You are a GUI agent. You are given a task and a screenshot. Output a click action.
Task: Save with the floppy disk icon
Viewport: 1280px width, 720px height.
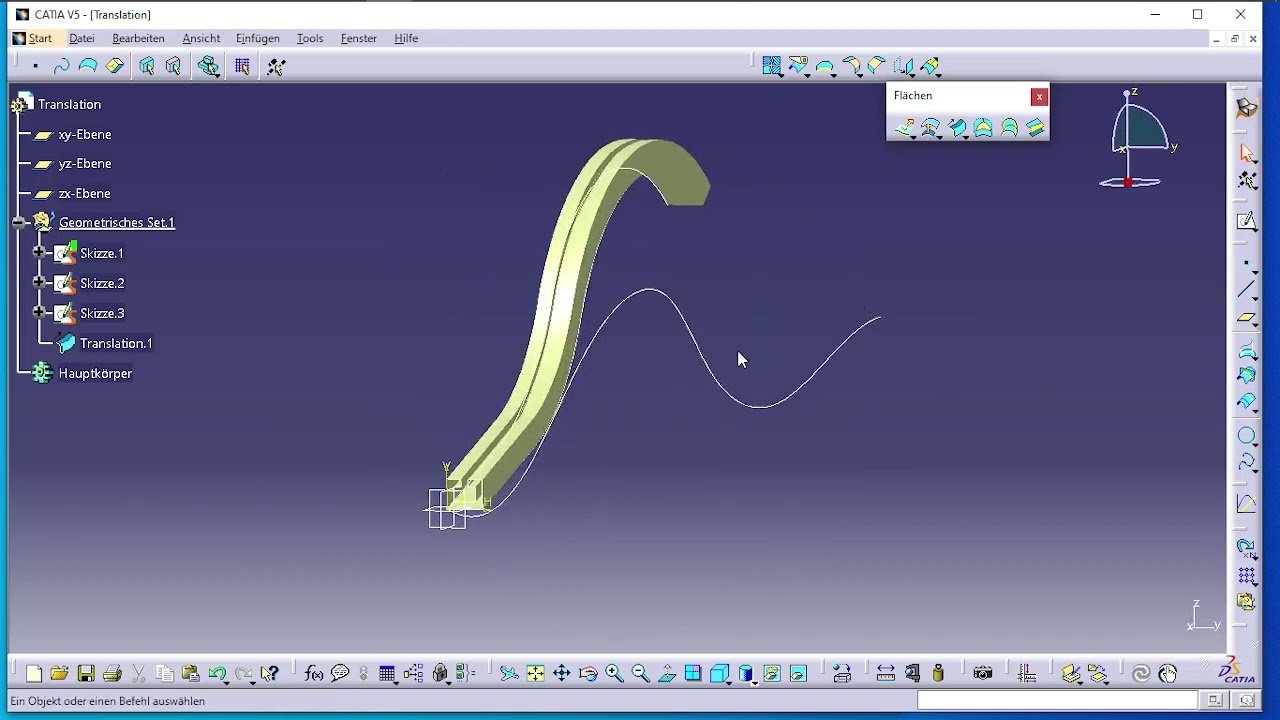(86, 674)
